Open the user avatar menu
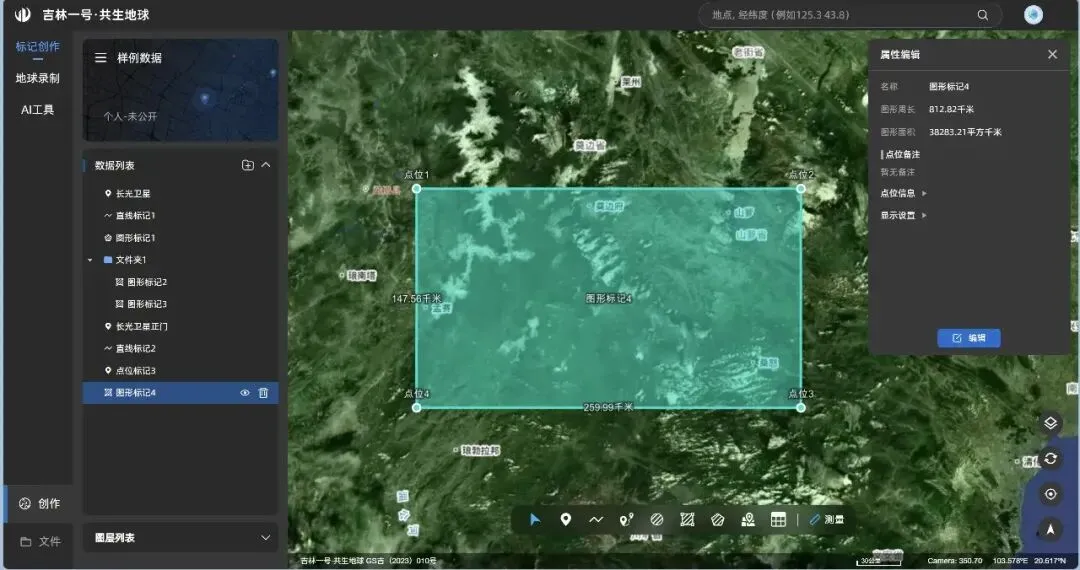The width and height of the screenshot is (1080, 570). click(x=1033, y=14)
